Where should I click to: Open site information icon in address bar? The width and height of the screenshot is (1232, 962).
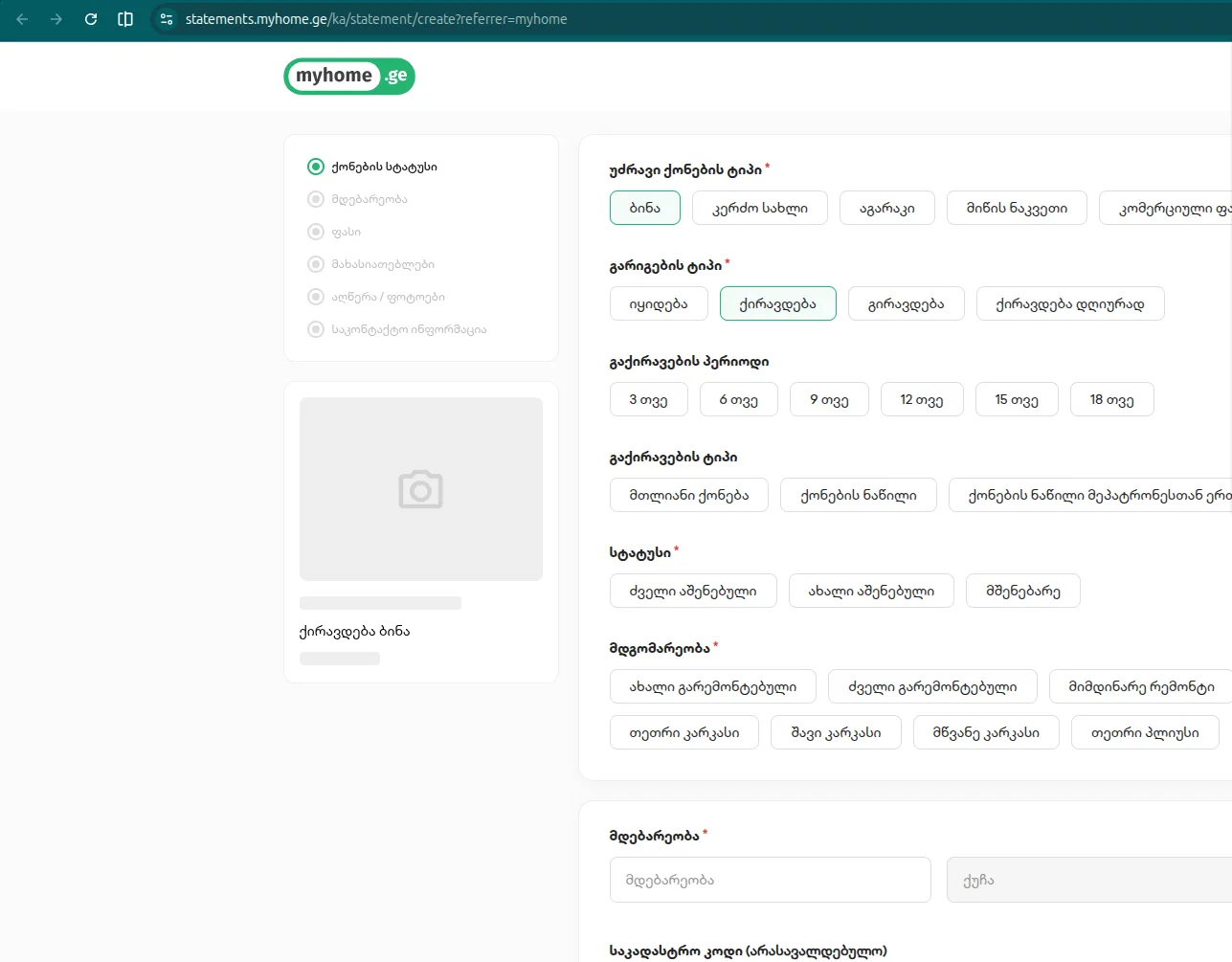pyautogui.click(x=167, y=19)
